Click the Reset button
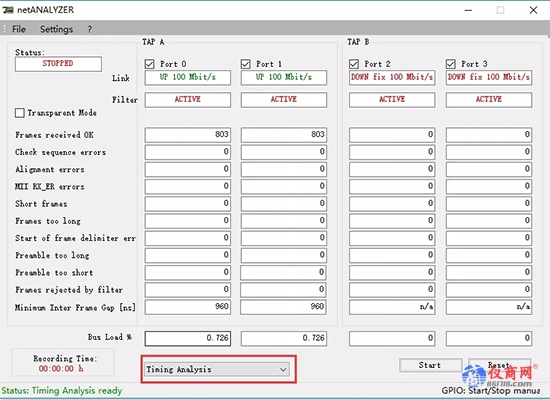 tap(499, 365)
